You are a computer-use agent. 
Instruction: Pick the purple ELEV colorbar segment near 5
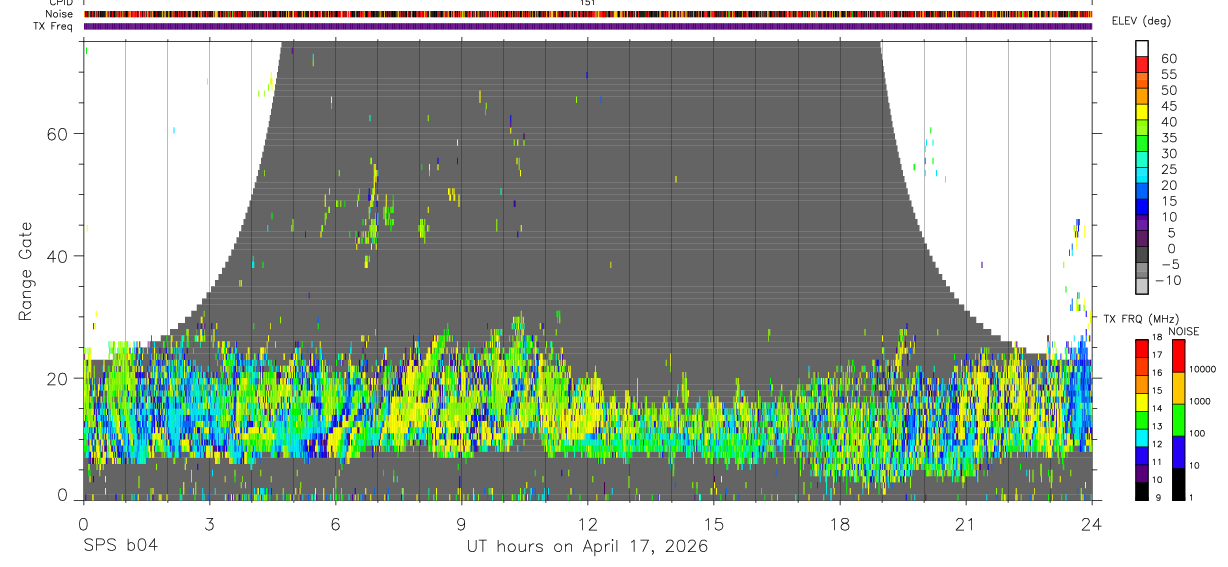coord(1142,223)
